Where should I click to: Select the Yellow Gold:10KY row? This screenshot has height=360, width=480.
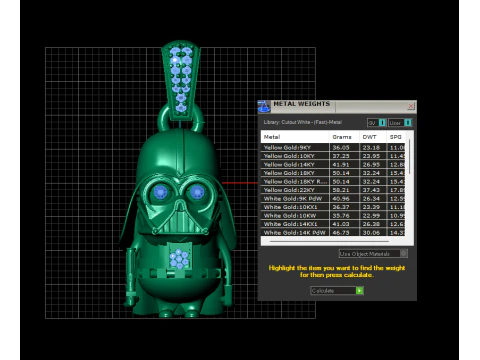333,156
